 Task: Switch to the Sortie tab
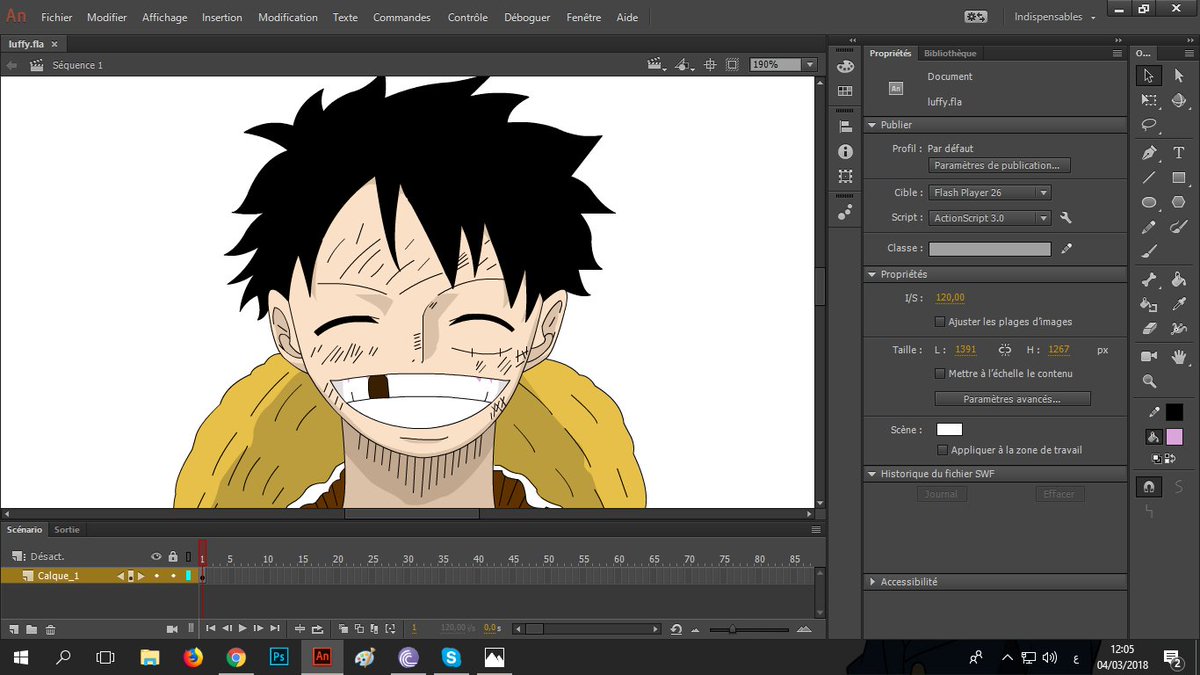coord(67,529)
